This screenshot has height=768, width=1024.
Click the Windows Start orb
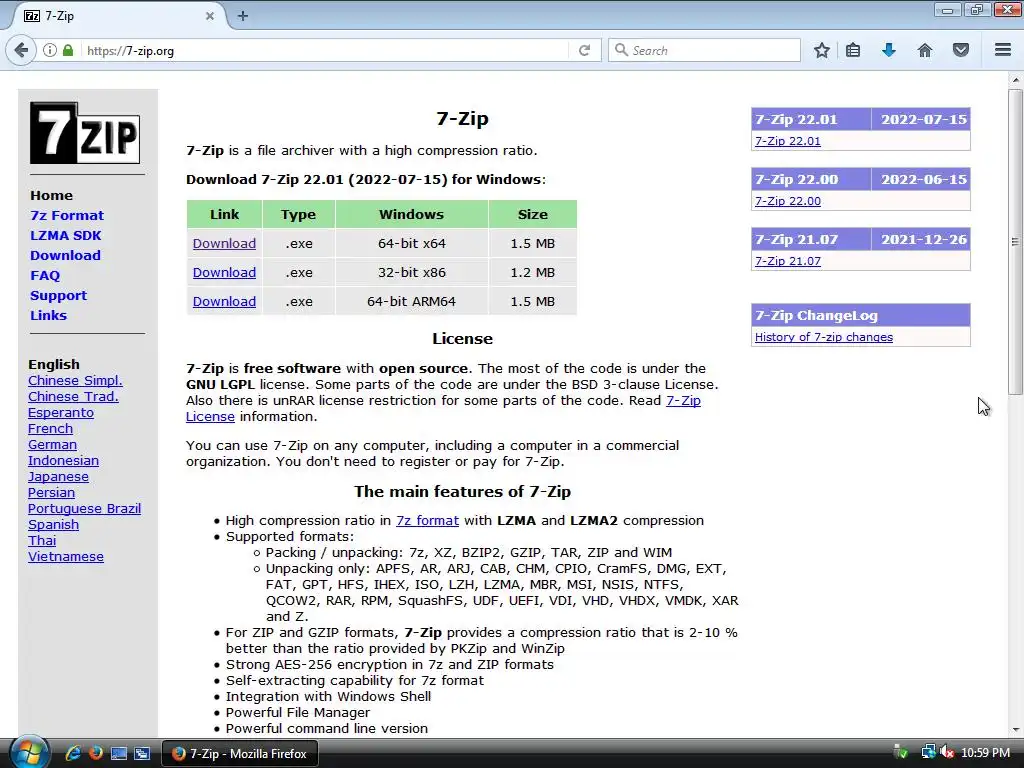pyautogui.click(x=27, y=753)
